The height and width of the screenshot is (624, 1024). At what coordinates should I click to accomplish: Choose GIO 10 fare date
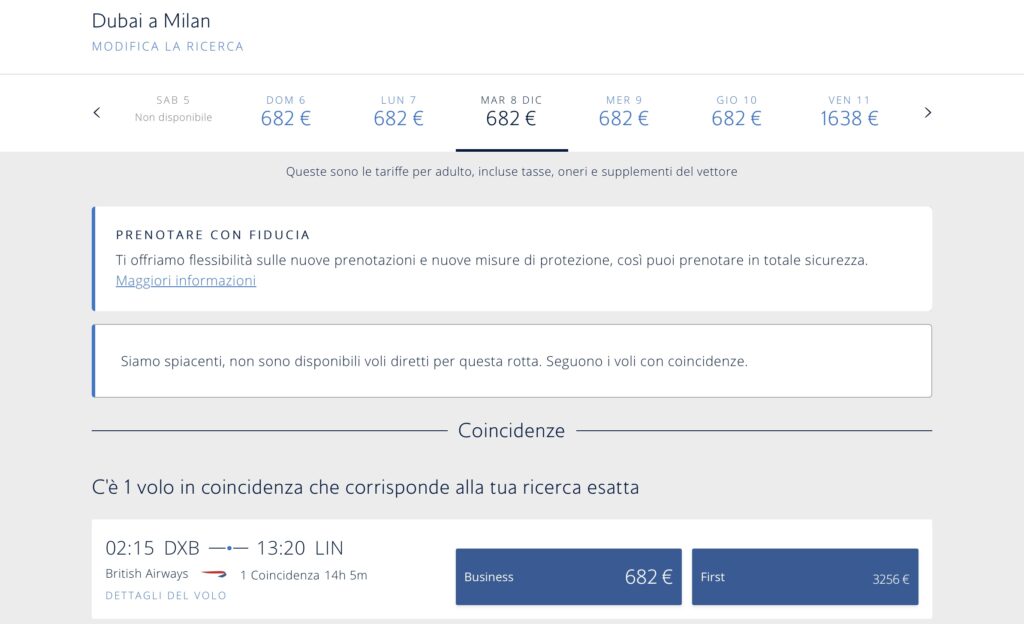[736, 112]
